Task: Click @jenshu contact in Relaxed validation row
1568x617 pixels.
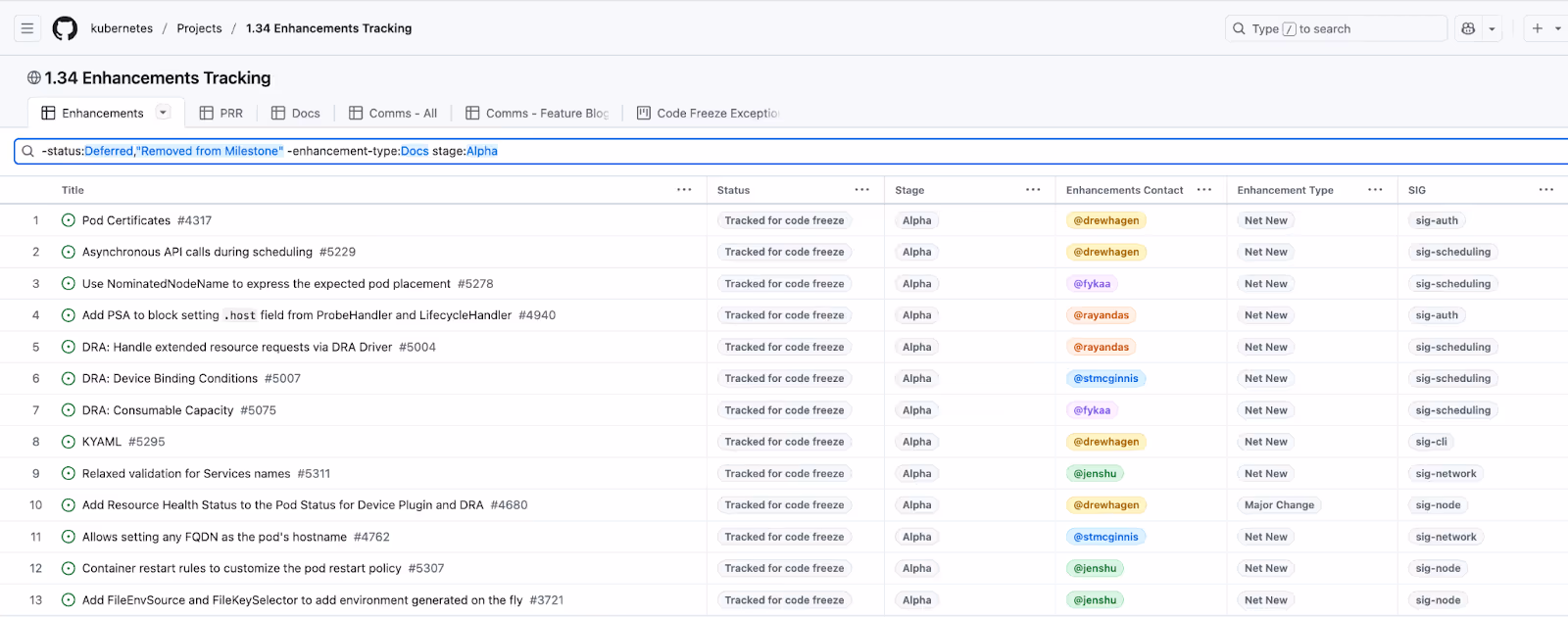Action: (x=1095, y=473)
